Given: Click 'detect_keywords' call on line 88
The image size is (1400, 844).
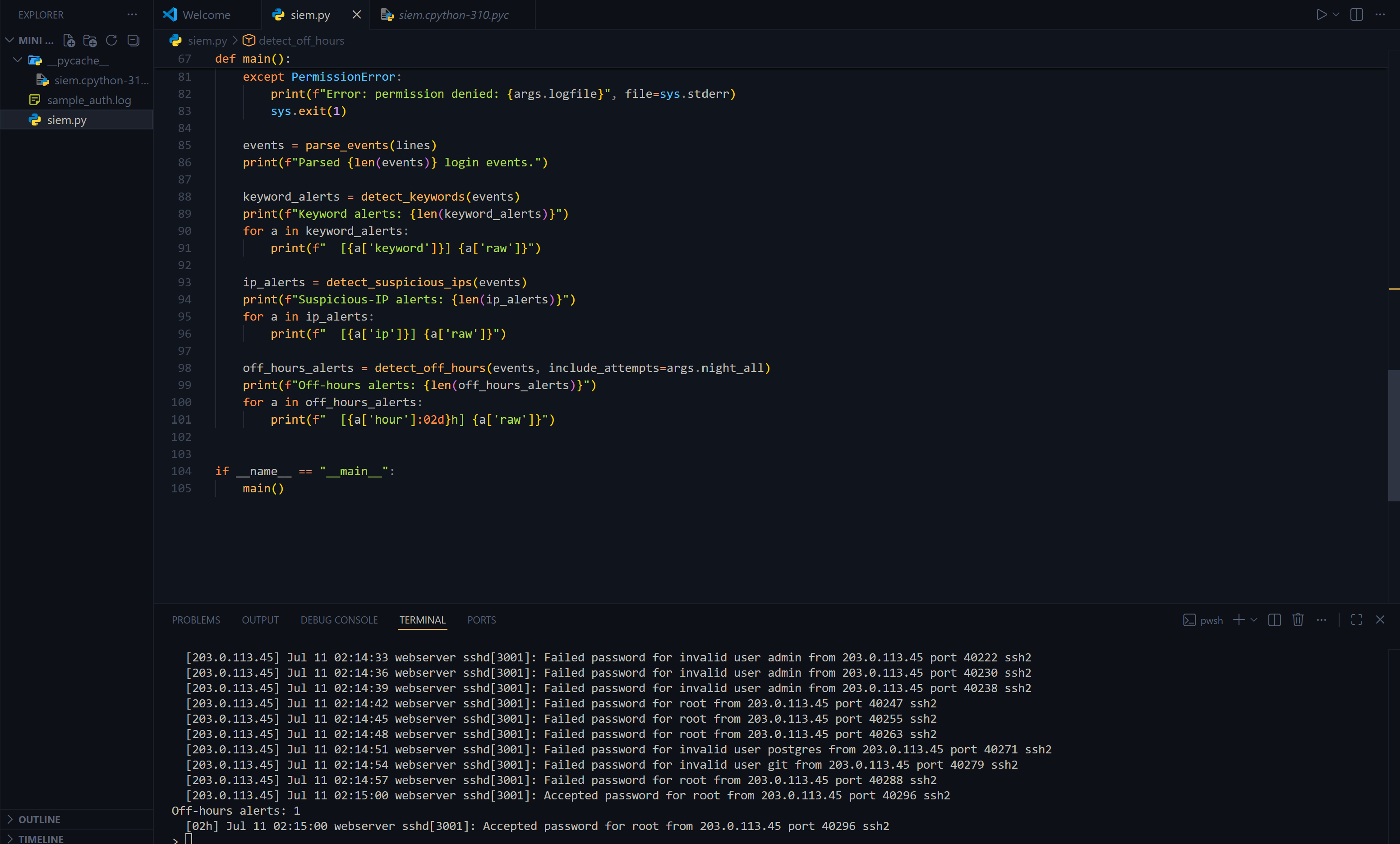Looking at the screenshot, I should click(413, 197).
